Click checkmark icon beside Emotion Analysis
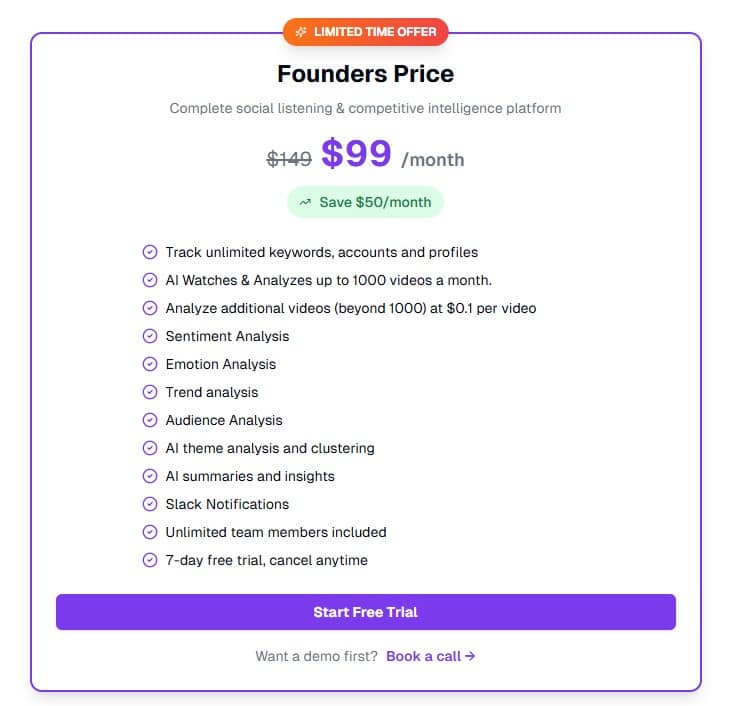736x706 pixels. pyautogui.click(x=150, y=364)
